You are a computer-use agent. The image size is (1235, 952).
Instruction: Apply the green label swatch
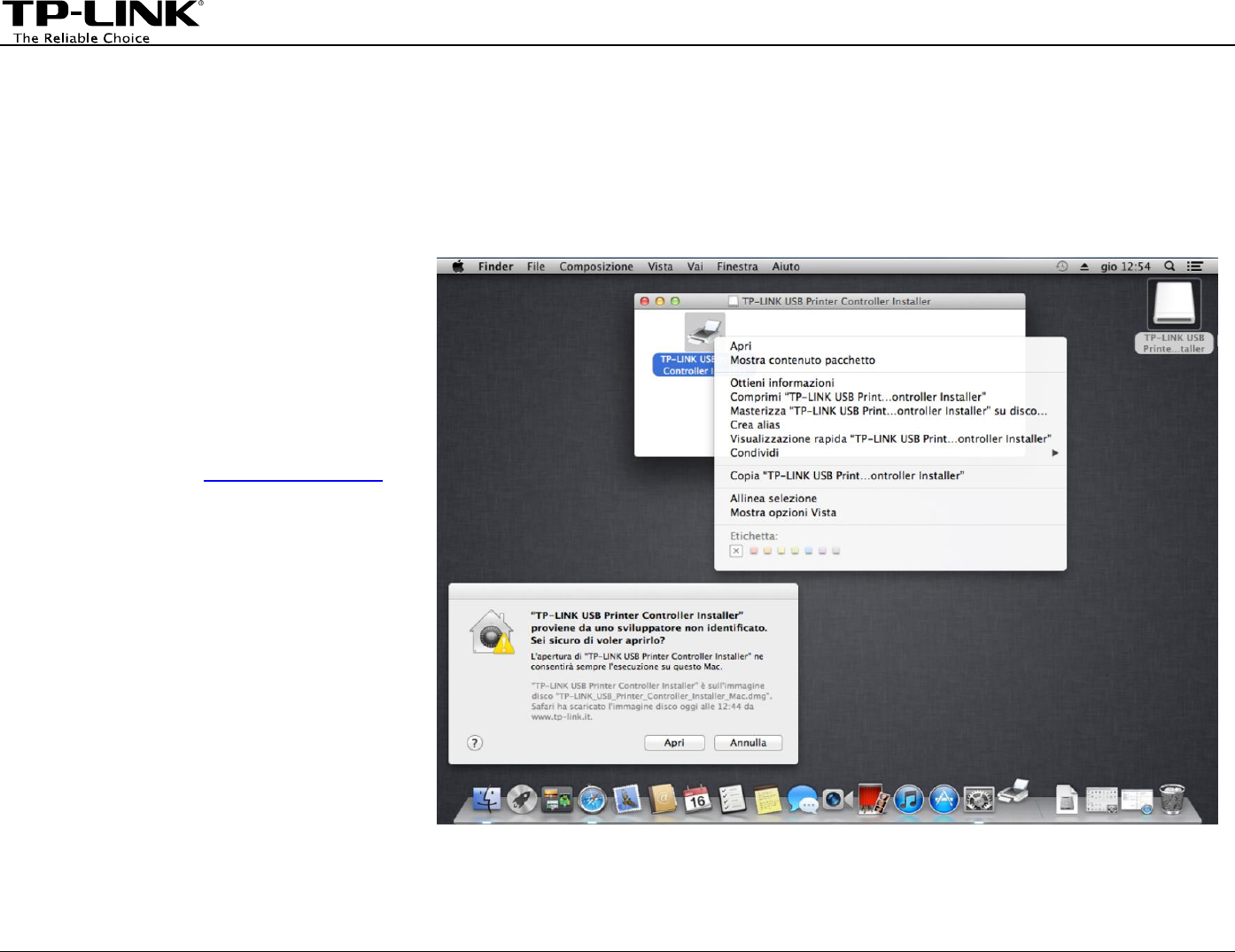pyautogui.click(x=795, y=551)
